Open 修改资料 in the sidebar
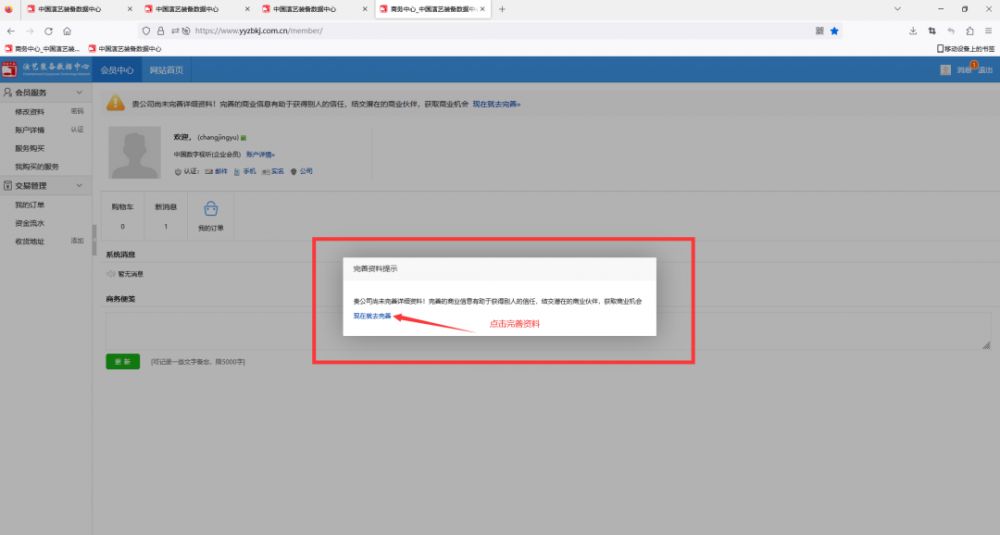The width and height of the screenshot is (1000, 535). pos(30,112)
